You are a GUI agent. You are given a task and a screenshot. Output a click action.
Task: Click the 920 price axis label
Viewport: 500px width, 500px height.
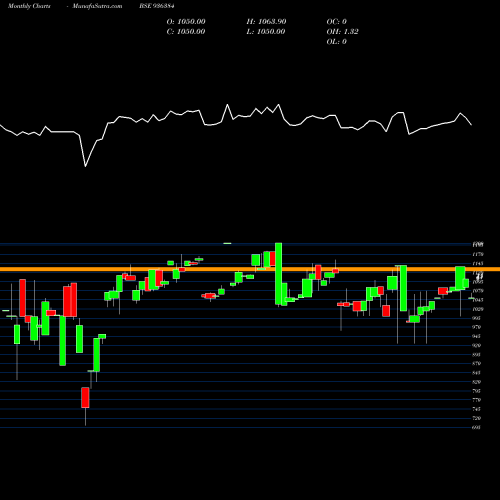477,345
